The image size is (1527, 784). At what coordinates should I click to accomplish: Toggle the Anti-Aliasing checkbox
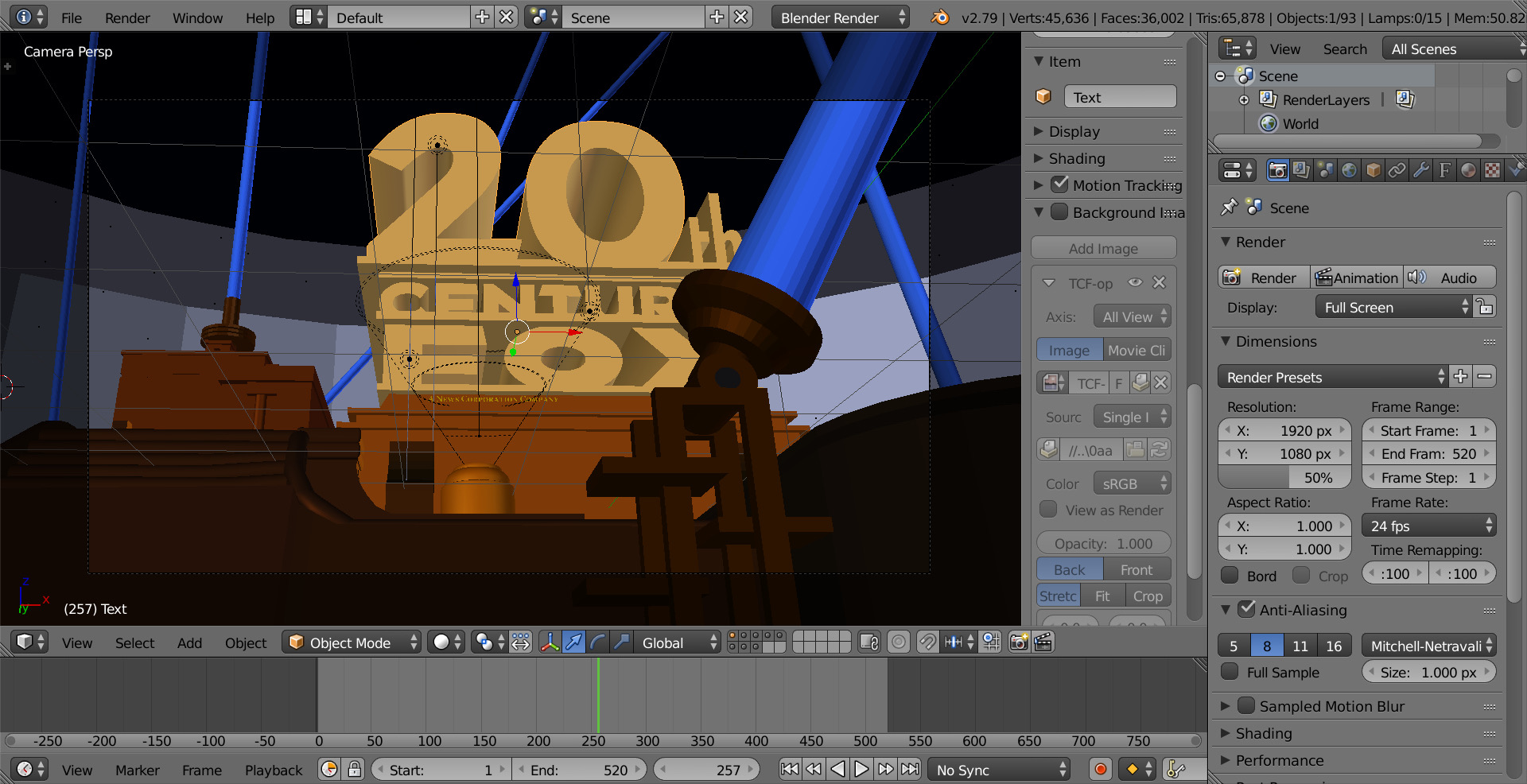[x=1247, y=609]
